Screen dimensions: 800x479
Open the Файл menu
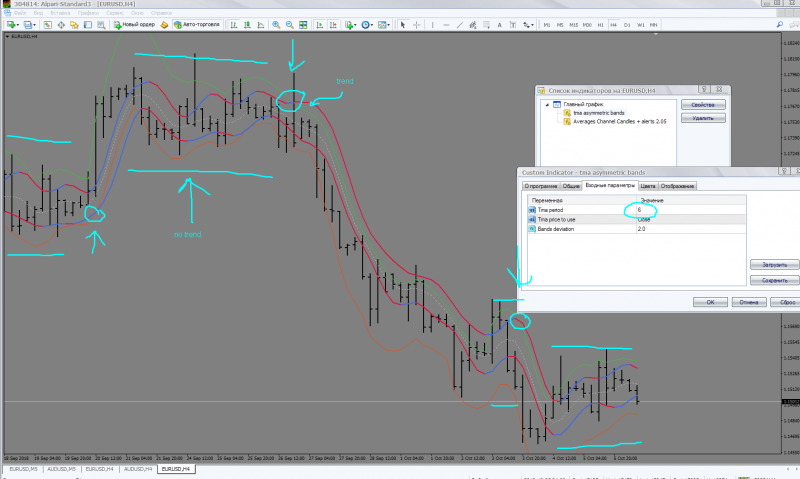[20, 13]
